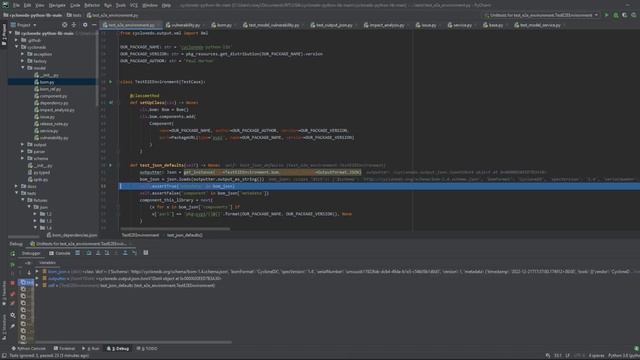Open the Project view dropdown
The height and width of the screenshot is (360, 640).
pos(24,25)
